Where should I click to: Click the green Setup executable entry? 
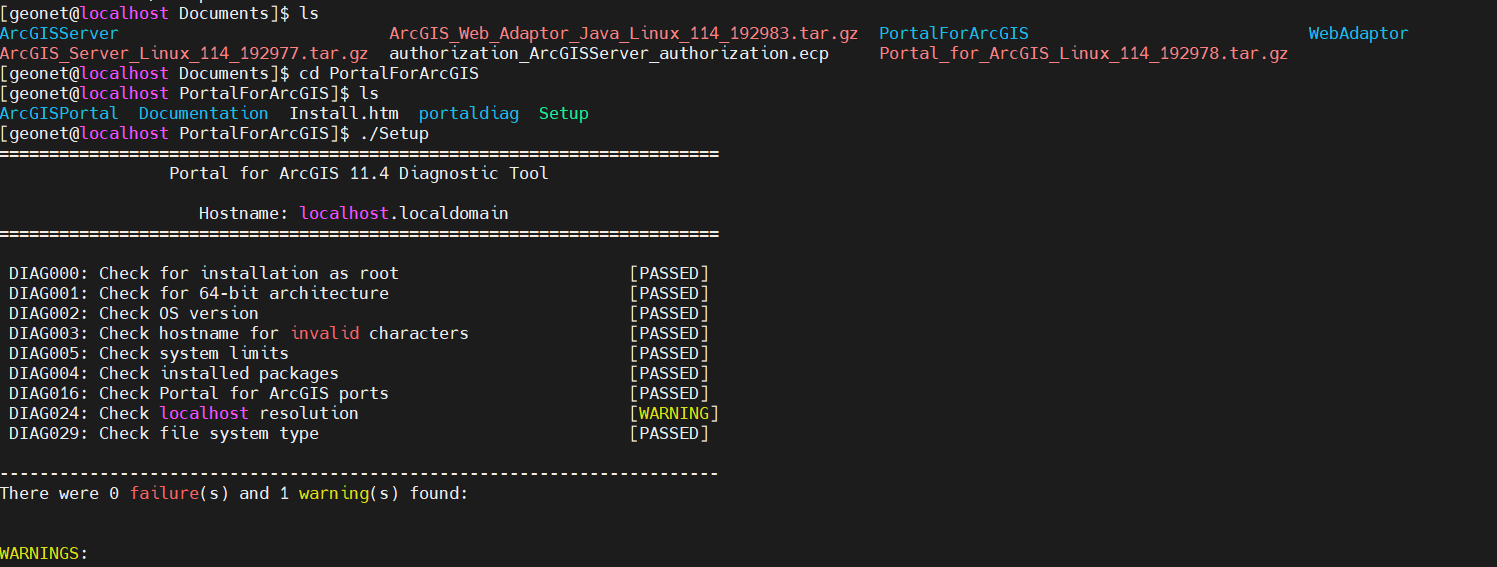tap(564, 114)
